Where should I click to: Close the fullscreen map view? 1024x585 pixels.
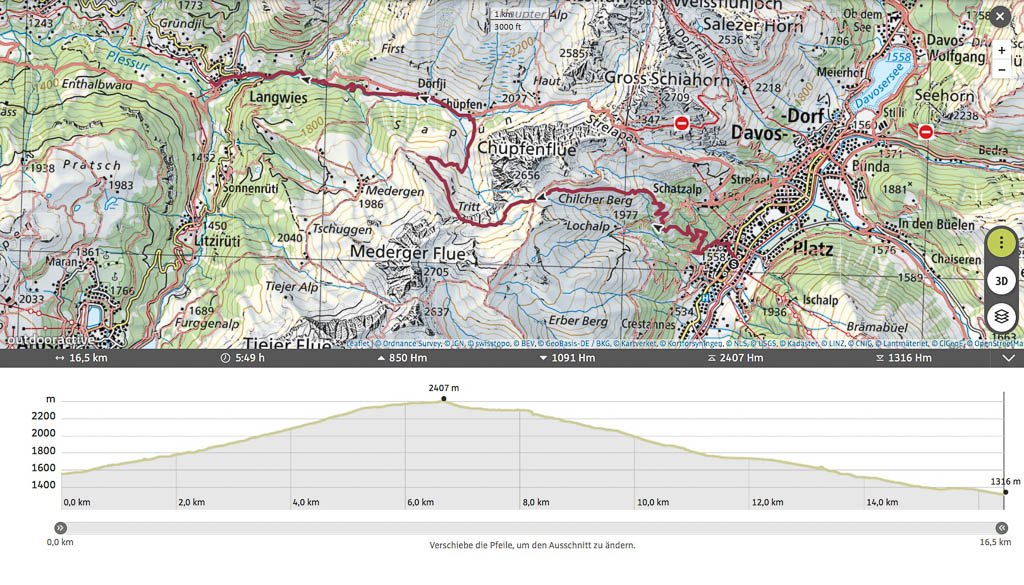(999, 17)
